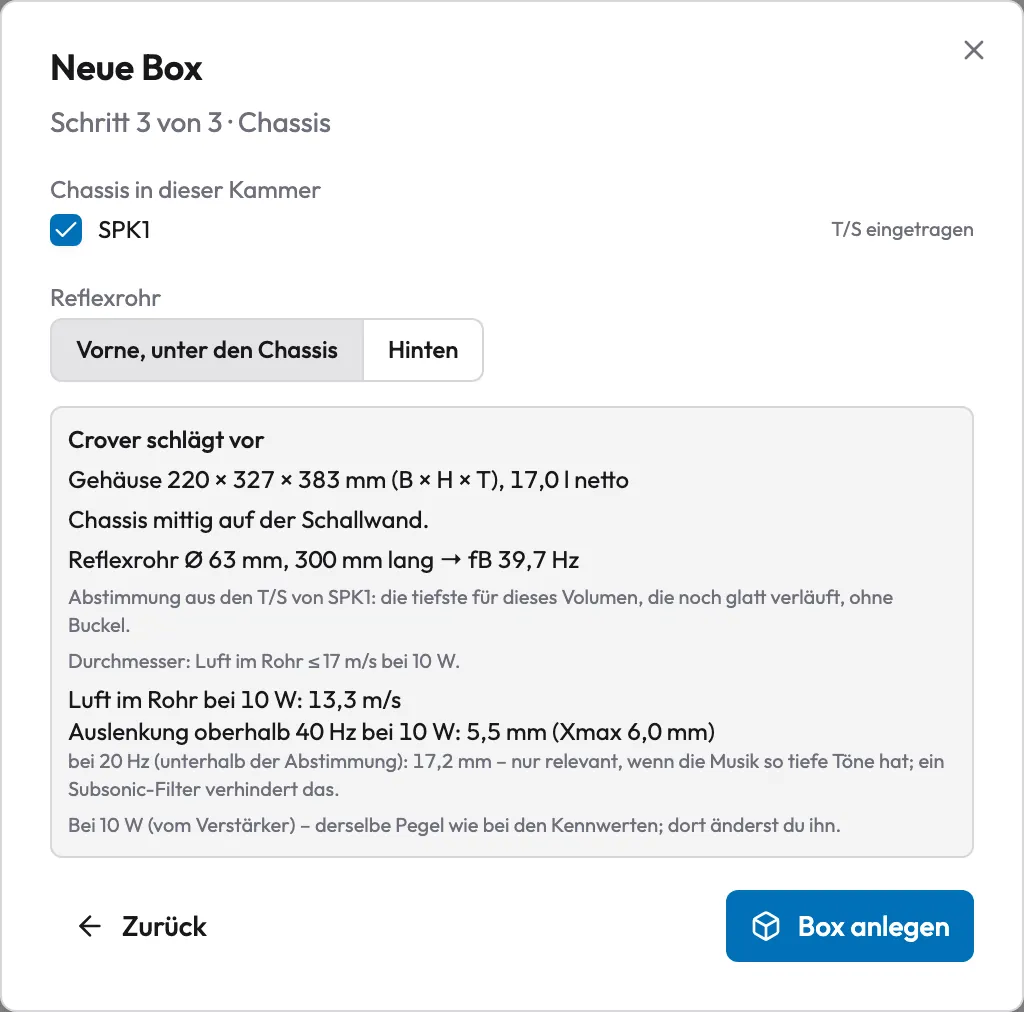The height and width of the screenshot is (1012, 1024).
Task: Click the 'Crover schlägt vor' heading
Action: pyautogui.click(x=166, y=440)
